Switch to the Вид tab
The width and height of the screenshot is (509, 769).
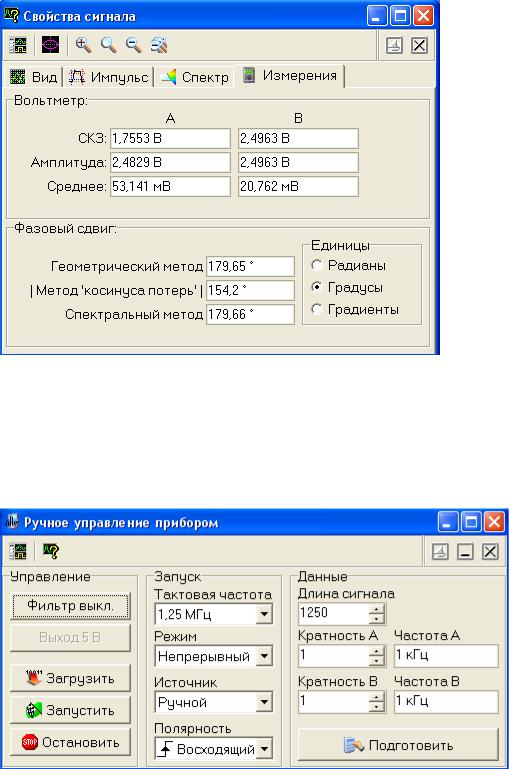[x=33, y=77]
